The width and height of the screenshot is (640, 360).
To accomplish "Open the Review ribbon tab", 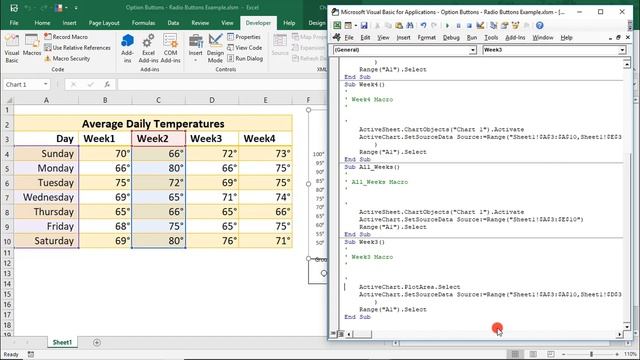I will pos(200,23).
